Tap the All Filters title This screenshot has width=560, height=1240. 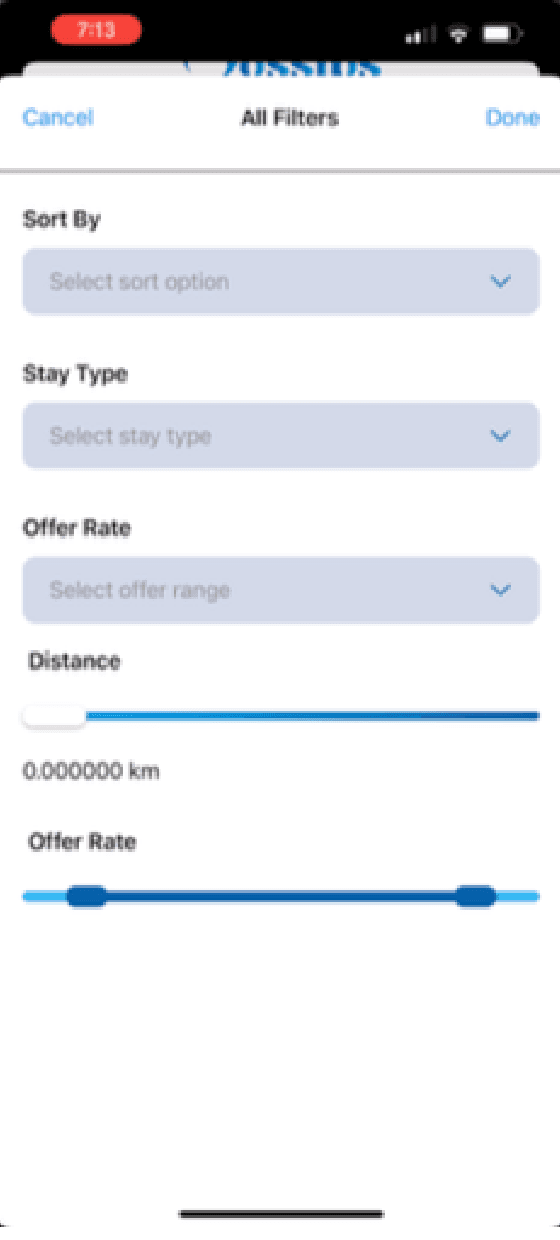click(x=290, y=118)
